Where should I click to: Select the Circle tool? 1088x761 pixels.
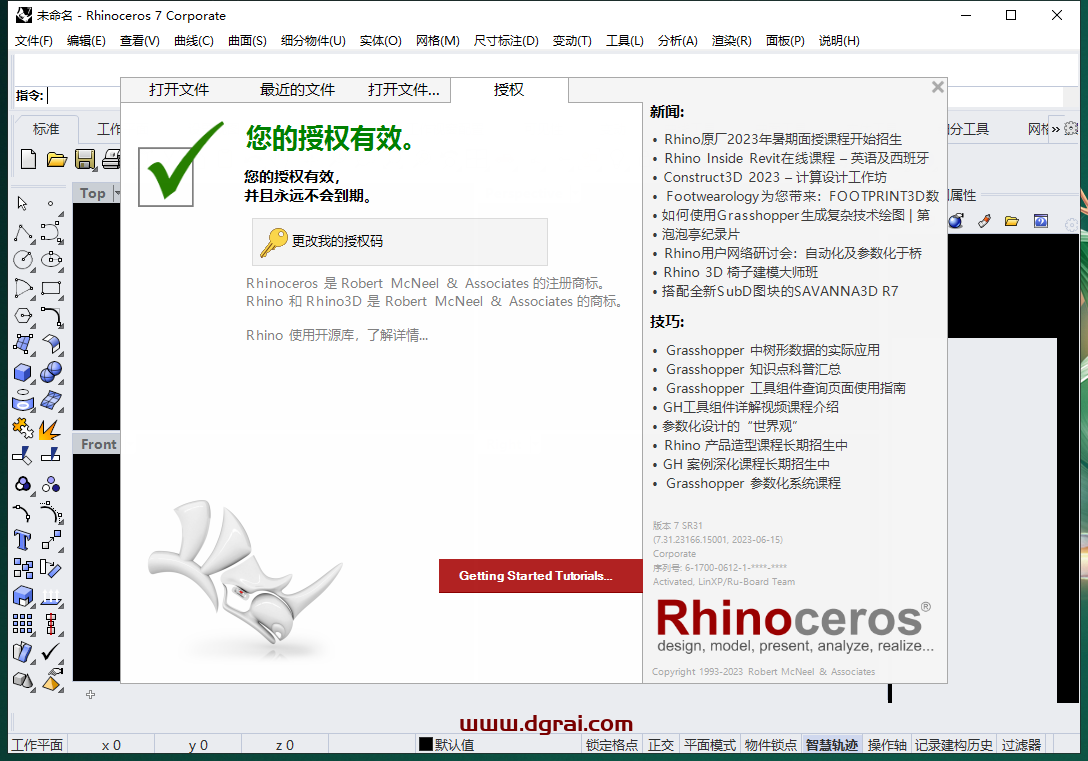[23, 259]
